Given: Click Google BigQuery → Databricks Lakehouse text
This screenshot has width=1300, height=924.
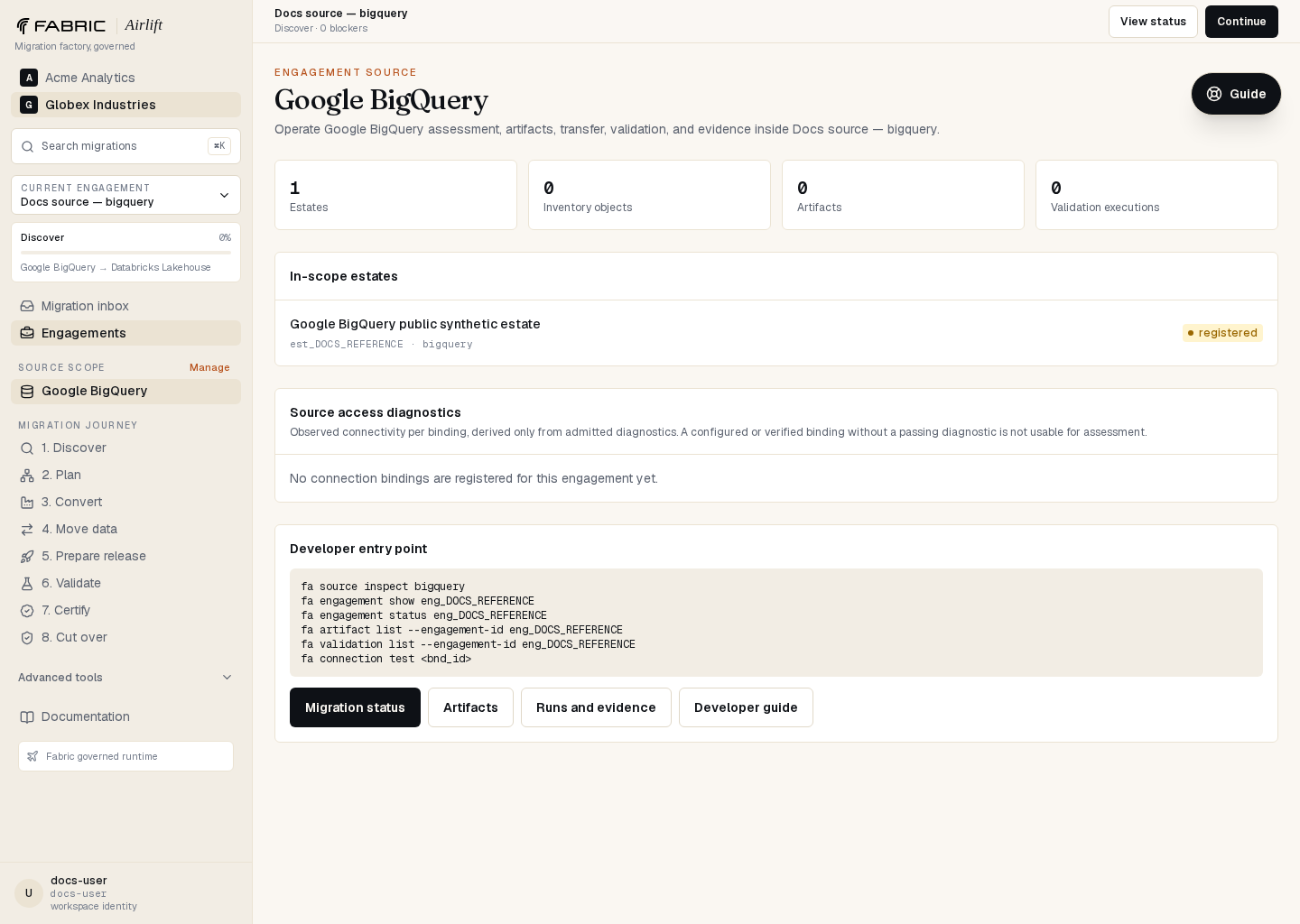Looking at the screenshot, I should pos(116,268).
